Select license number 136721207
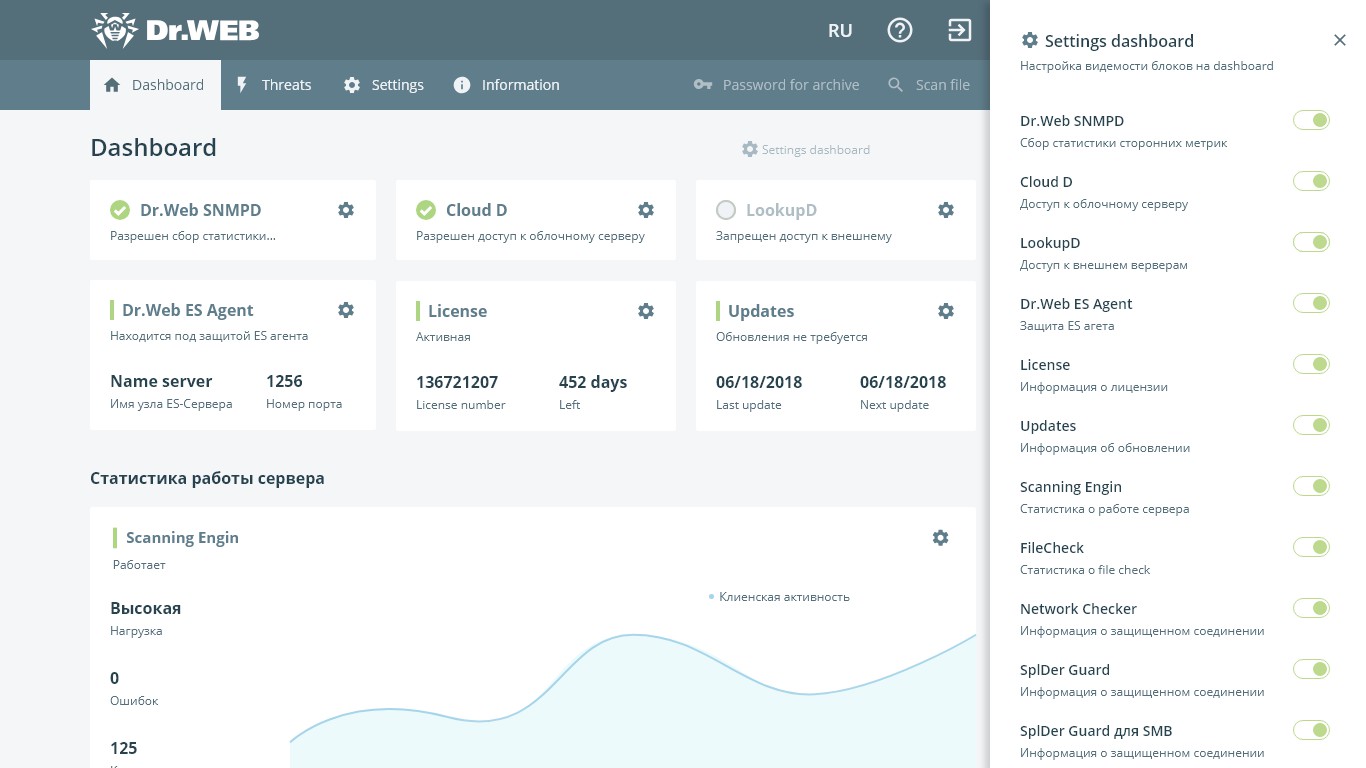 click(x=457, y=382)
